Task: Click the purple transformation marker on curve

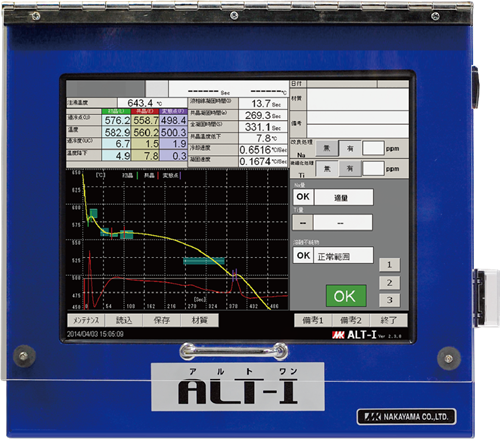Action: point(235,276)
